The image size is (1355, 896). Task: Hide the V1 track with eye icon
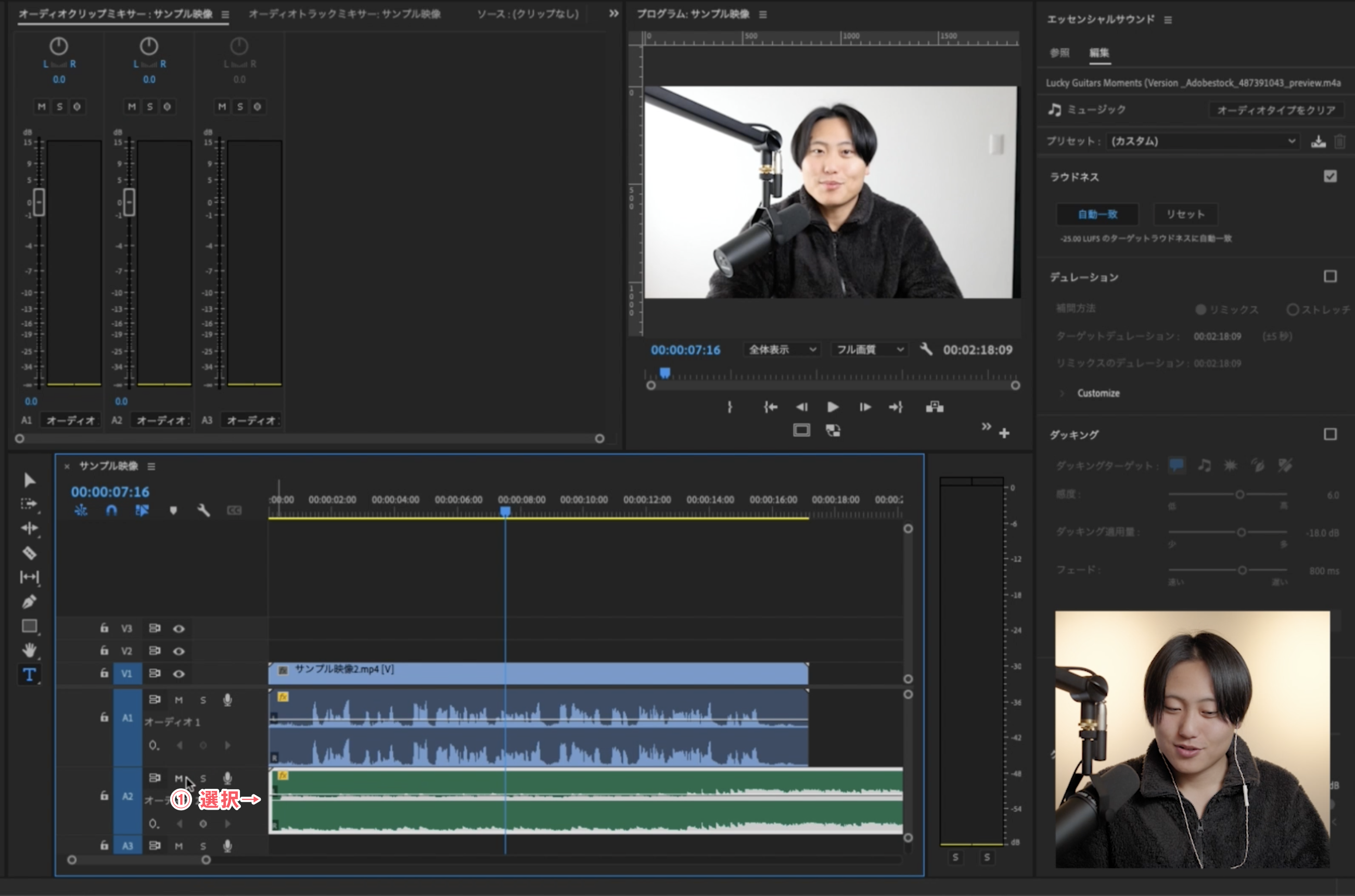click(179, 674)
